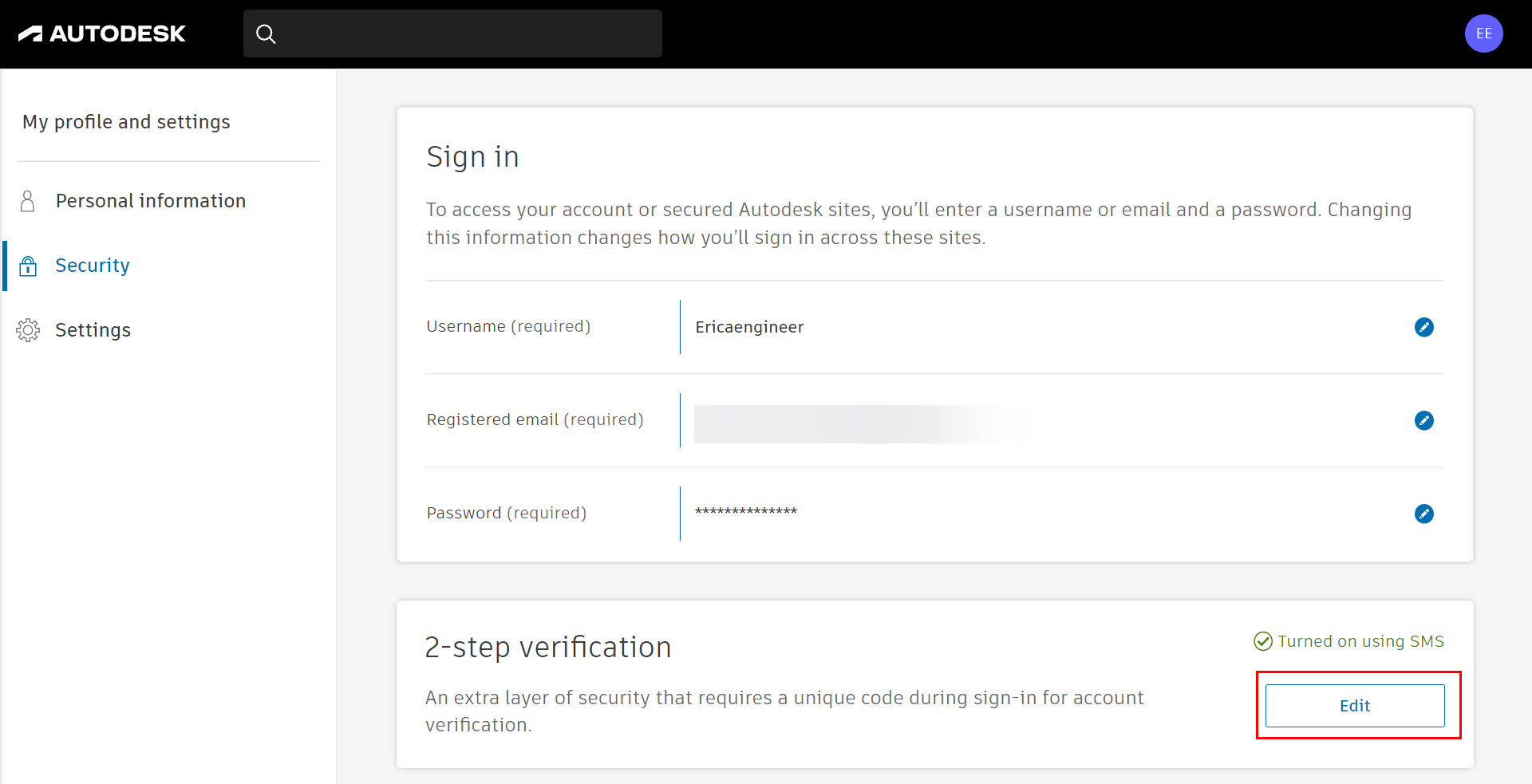The height and width of the screenshot is (784, 1532).
Task: Click the Settings gear icon
Action: pyautogui.click(x=28, y=330)
